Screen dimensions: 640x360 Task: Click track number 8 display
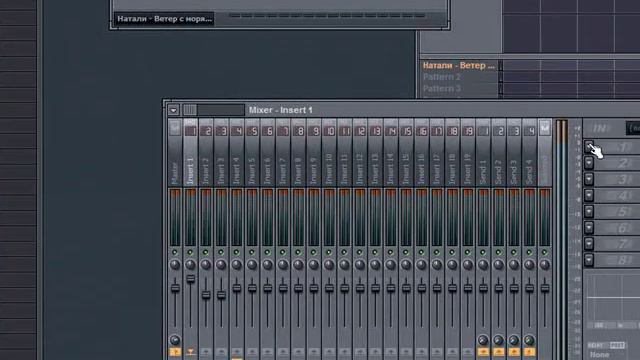tap(298, 131)
